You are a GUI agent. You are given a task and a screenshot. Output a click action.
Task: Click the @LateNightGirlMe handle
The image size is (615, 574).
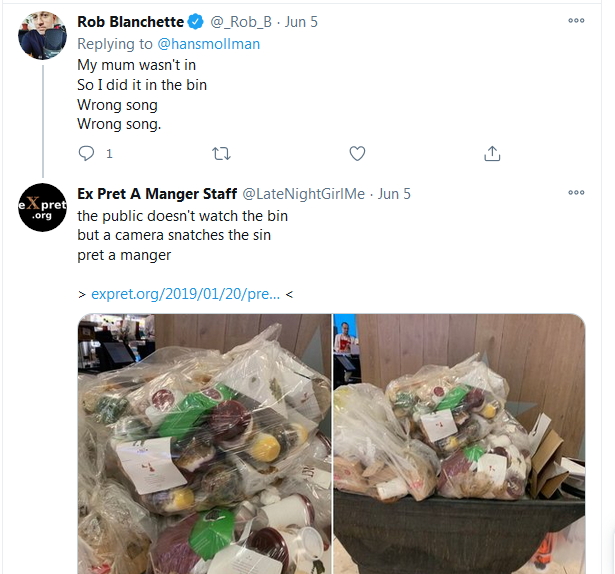[304, 193]
